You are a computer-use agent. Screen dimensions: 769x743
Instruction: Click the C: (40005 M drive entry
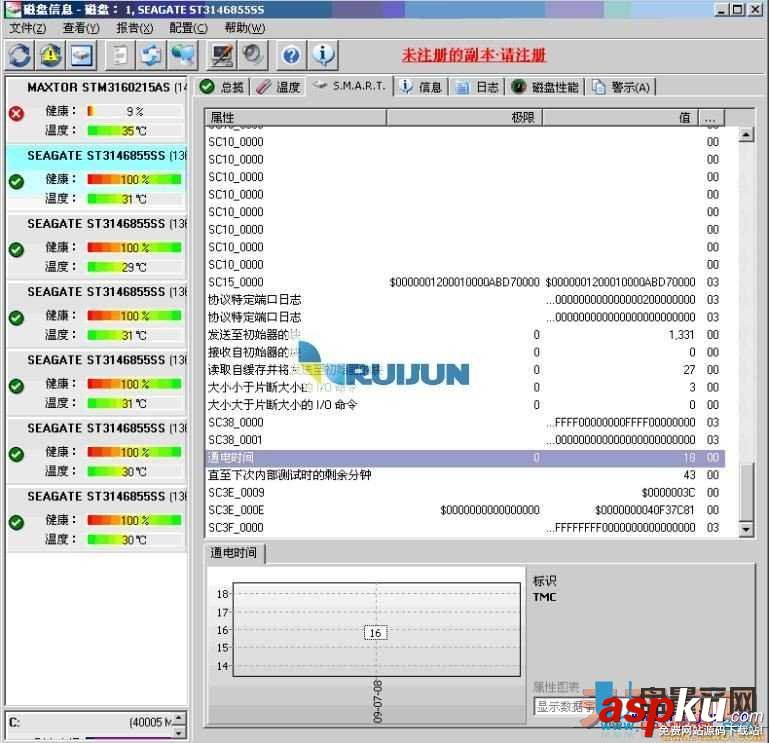(91, 722)
